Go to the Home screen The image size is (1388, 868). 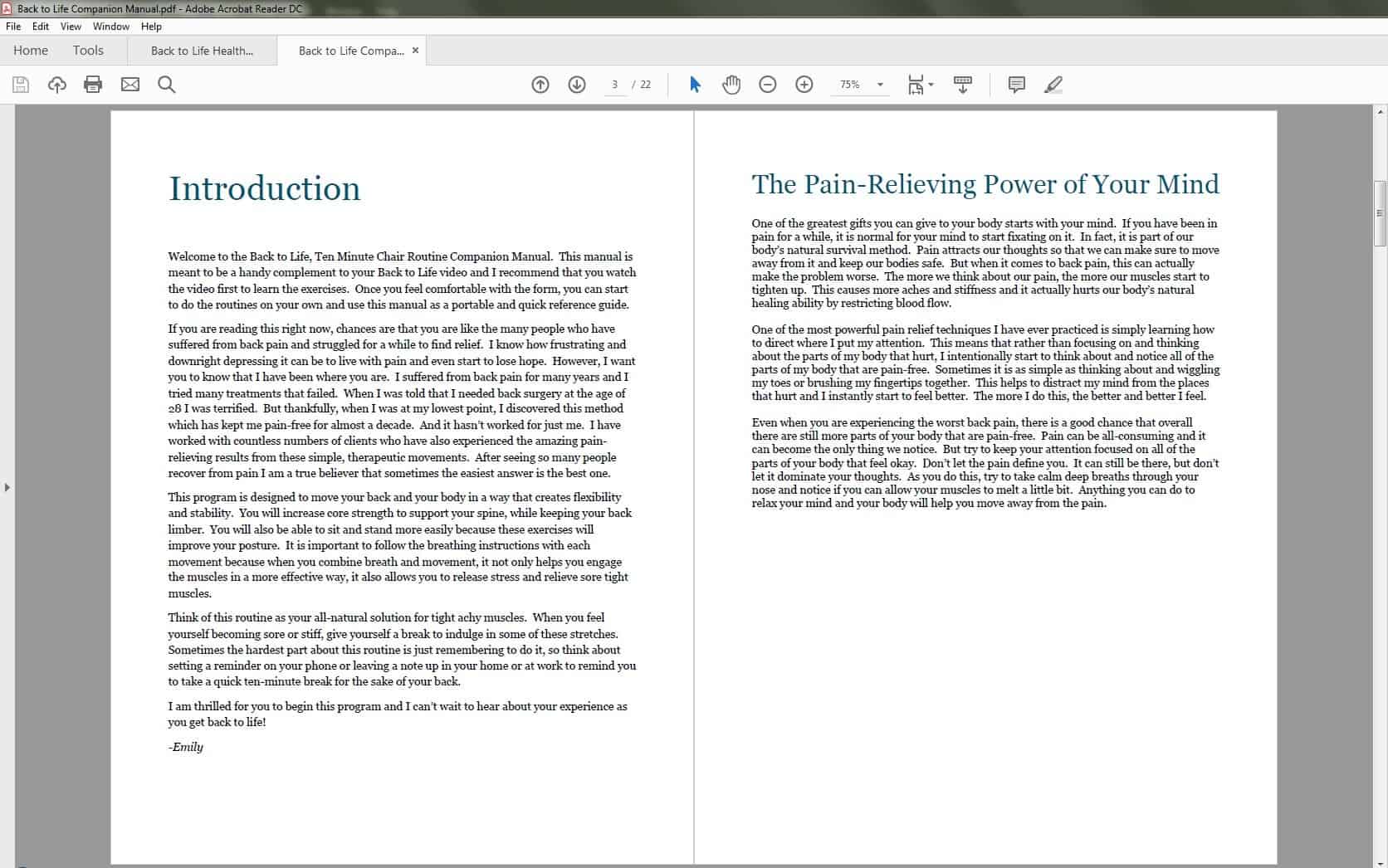(31, 51)
